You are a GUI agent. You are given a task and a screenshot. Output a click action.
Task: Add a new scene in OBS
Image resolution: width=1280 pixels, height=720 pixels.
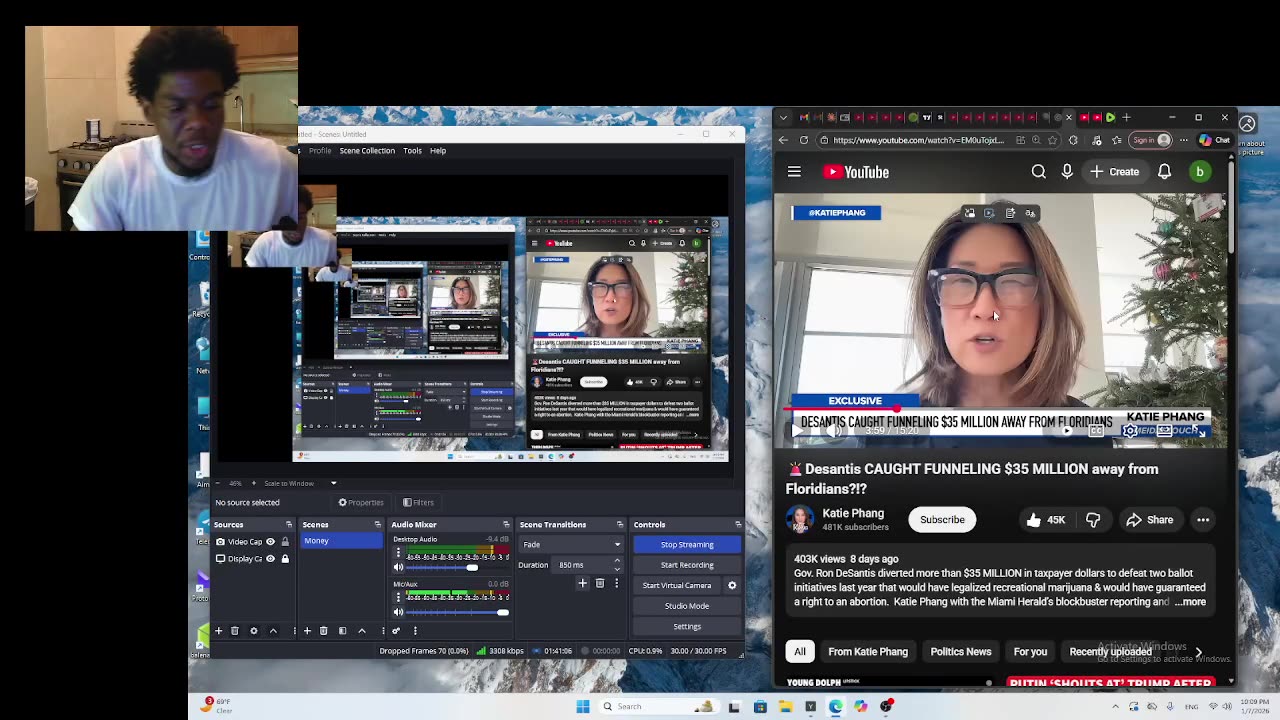[307, 631]
